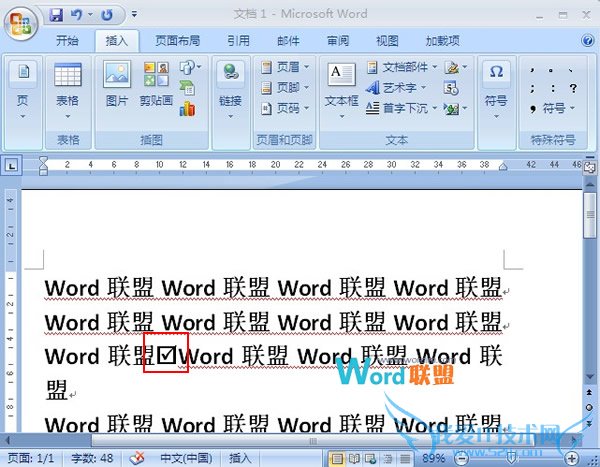Insert SmartArt graphic icon
Image resolution: width=600 pixels, height=467 pixels.
[187, 88]
